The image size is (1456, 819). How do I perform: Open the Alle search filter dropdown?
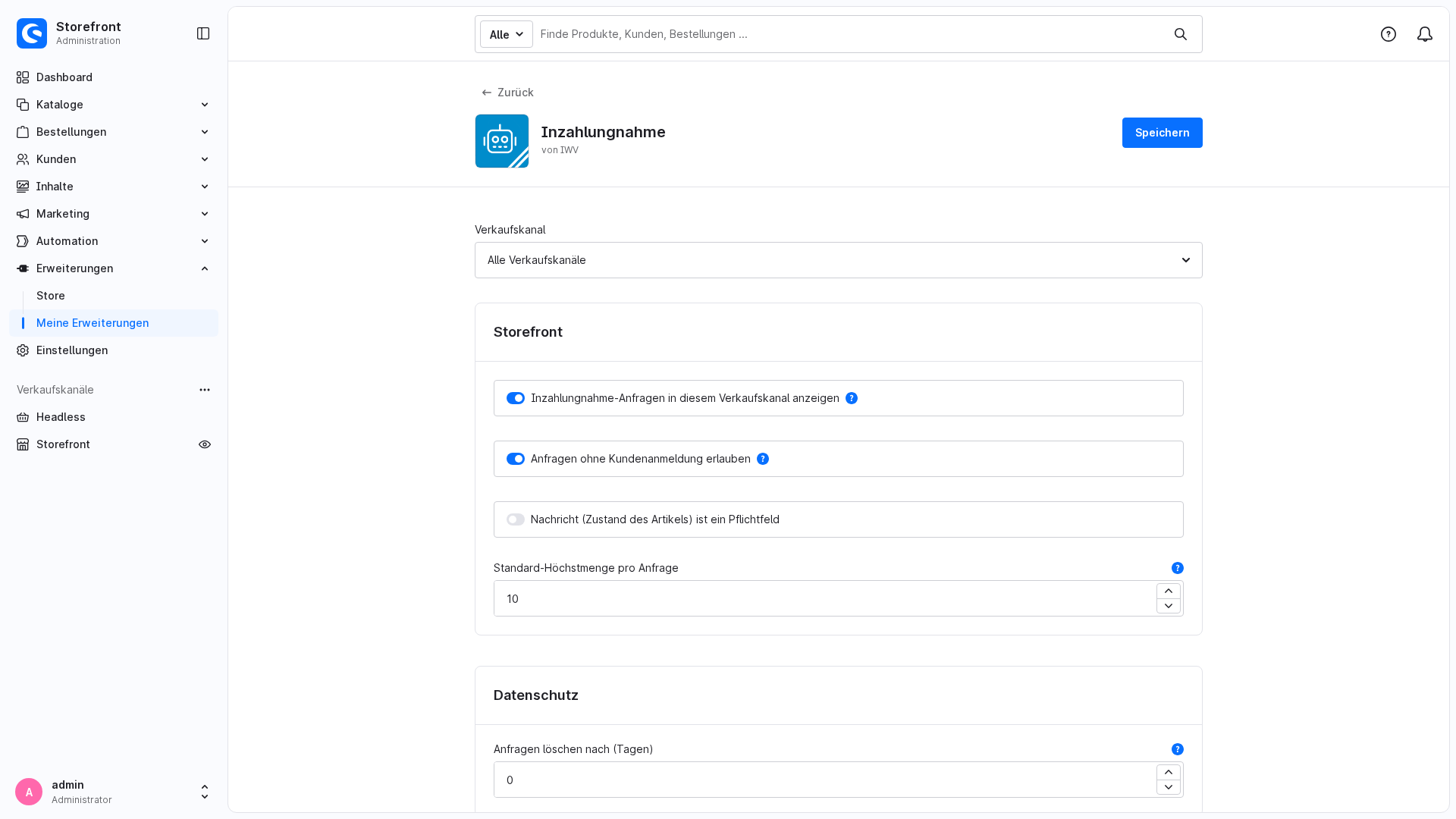point(507,34)
